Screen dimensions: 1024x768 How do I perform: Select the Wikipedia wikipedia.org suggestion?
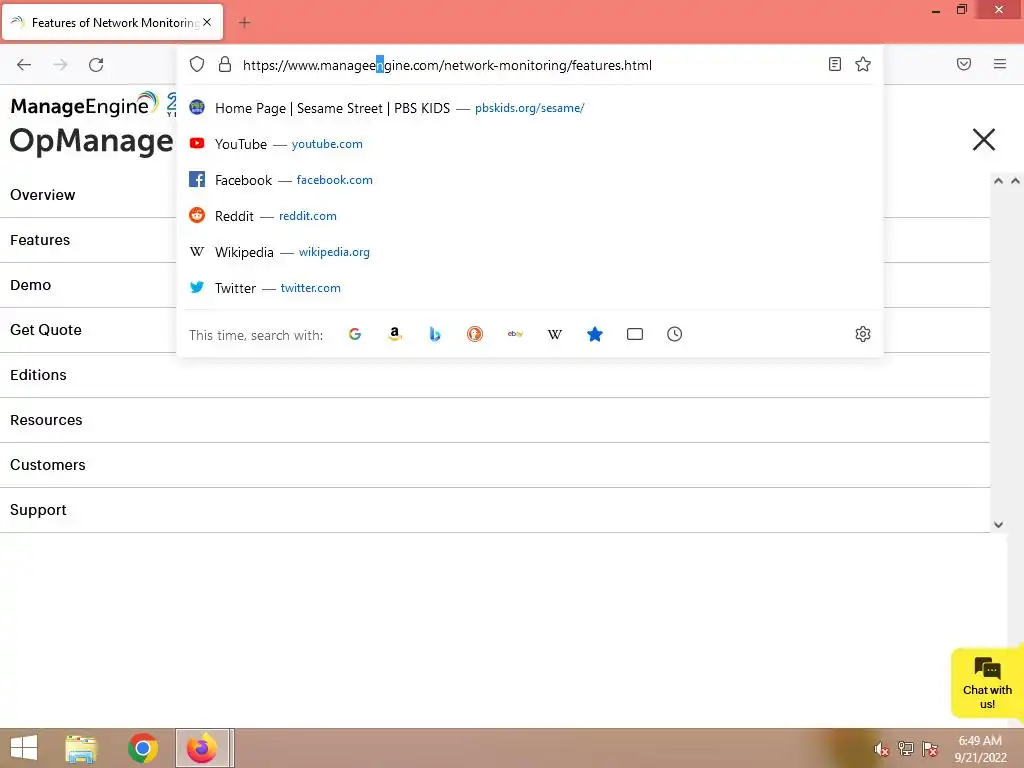tap(530, 251)
